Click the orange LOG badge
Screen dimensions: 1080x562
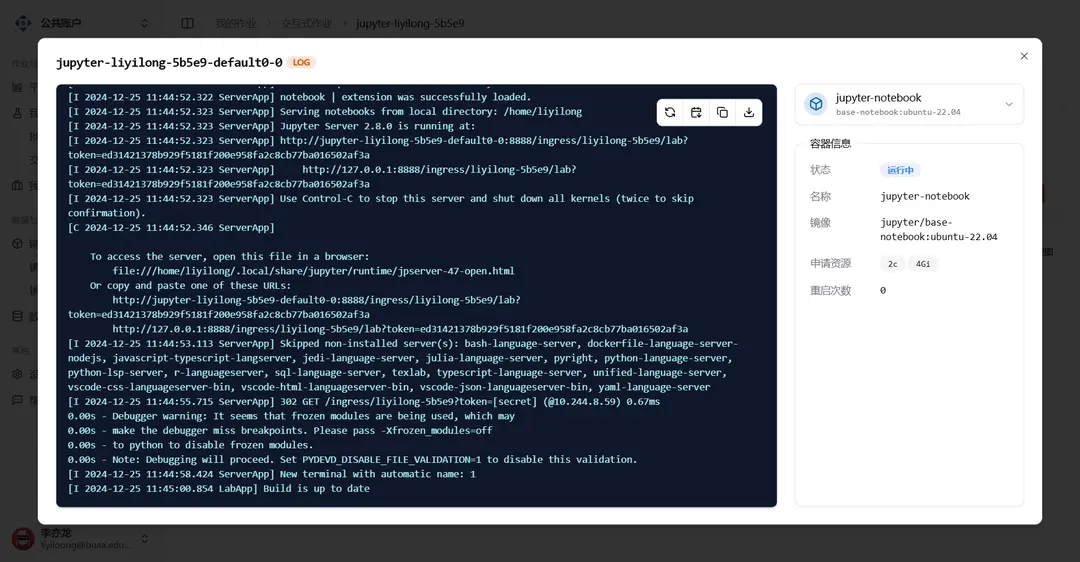tap(301, 62)
